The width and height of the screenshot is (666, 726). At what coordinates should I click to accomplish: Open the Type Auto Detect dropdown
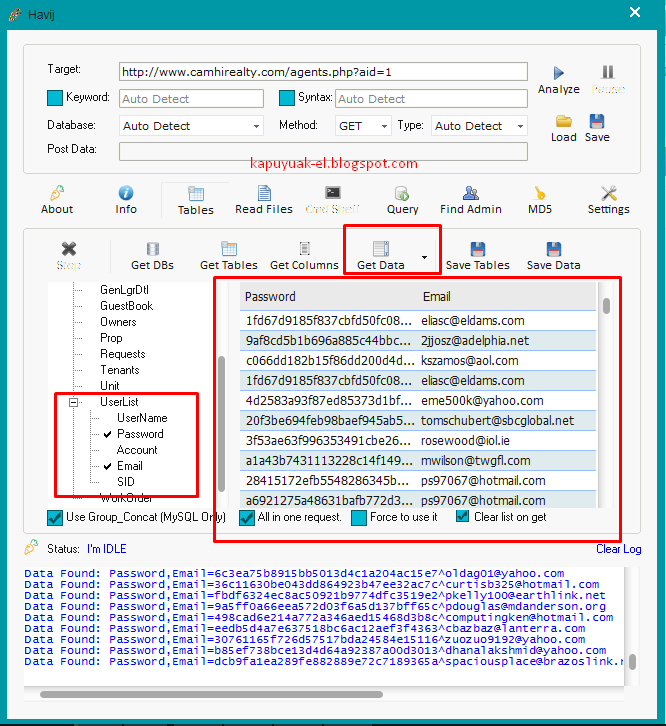click(x=479, y=126)
